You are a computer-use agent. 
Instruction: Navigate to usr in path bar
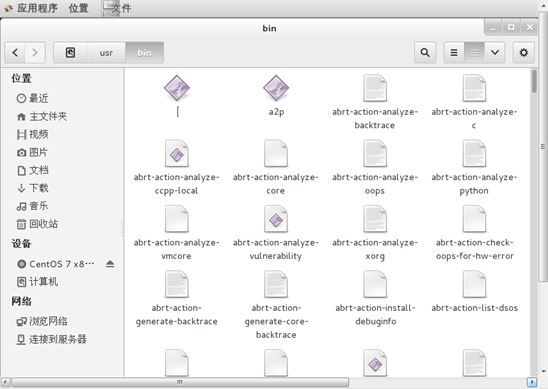(106, 53)
